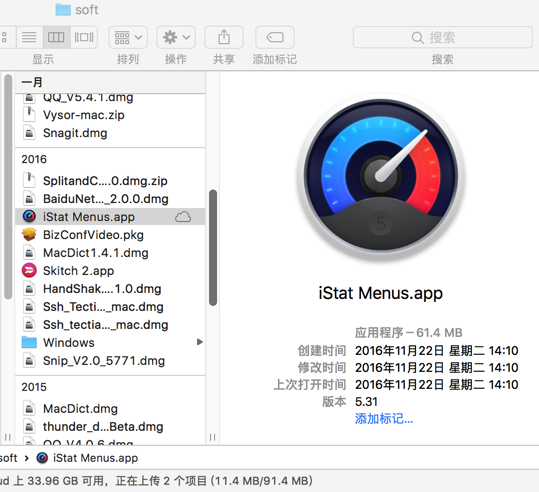Select Vysor-mac.zip file
This screenshot has width=539, height=492.
(x=110, y=115)
